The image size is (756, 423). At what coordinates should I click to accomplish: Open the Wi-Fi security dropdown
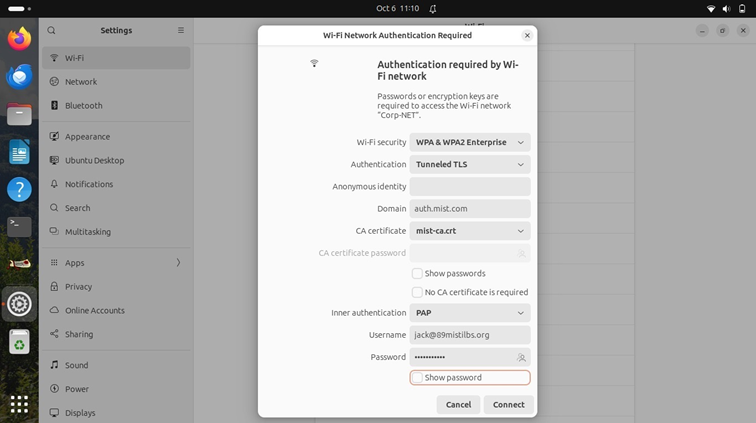point(470,142)
